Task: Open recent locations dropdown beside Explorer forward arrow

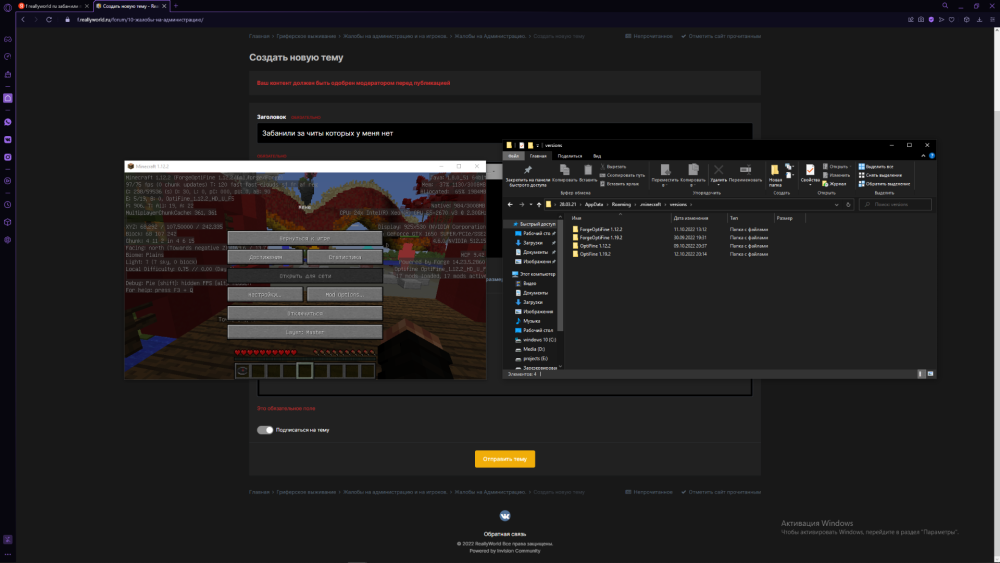Action: click(x=531, y=205)
